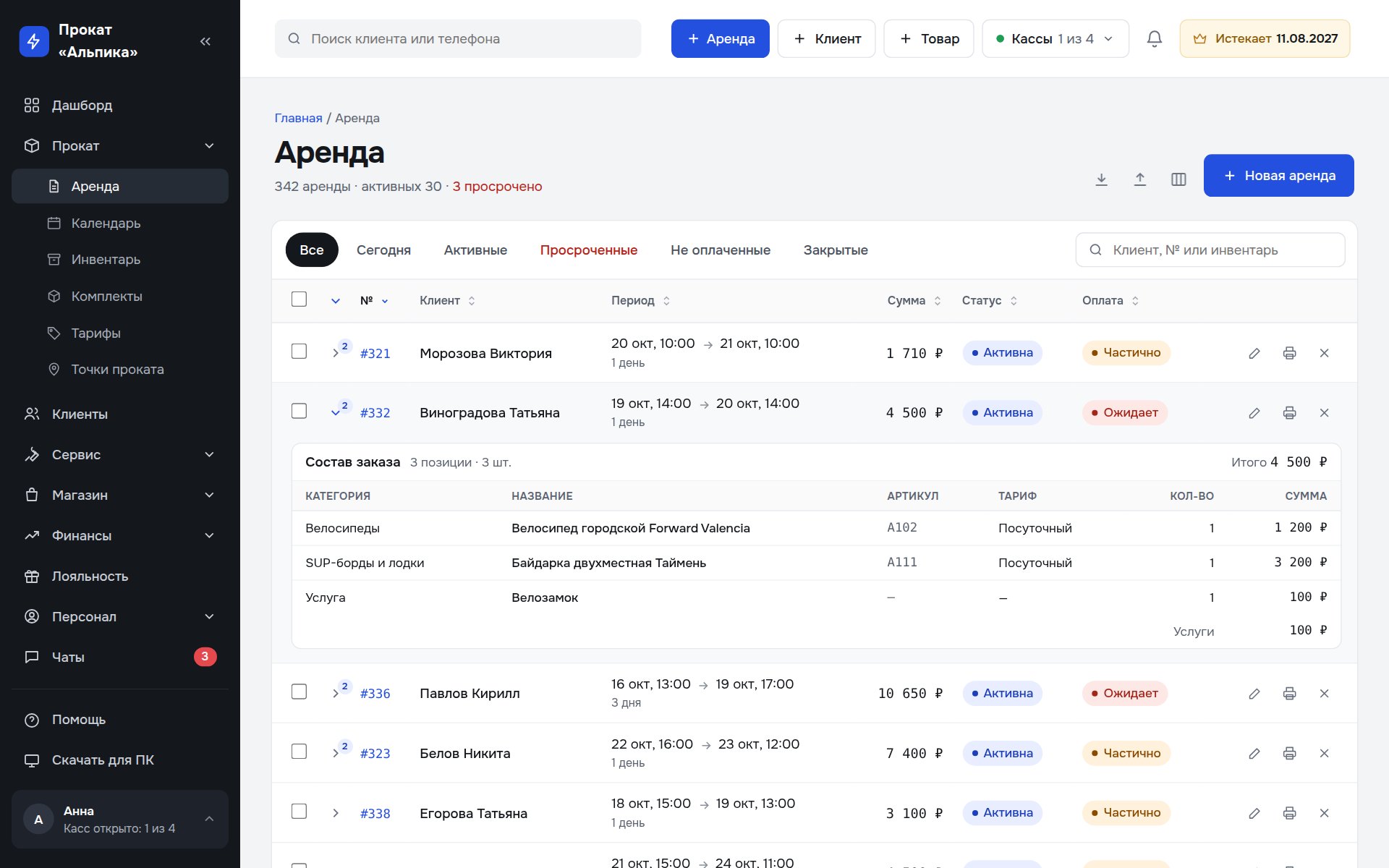The width and height of the screenshot is (1389, 868).
Task: Select checkbox for rental #338
Action: (x=299, y=812)
